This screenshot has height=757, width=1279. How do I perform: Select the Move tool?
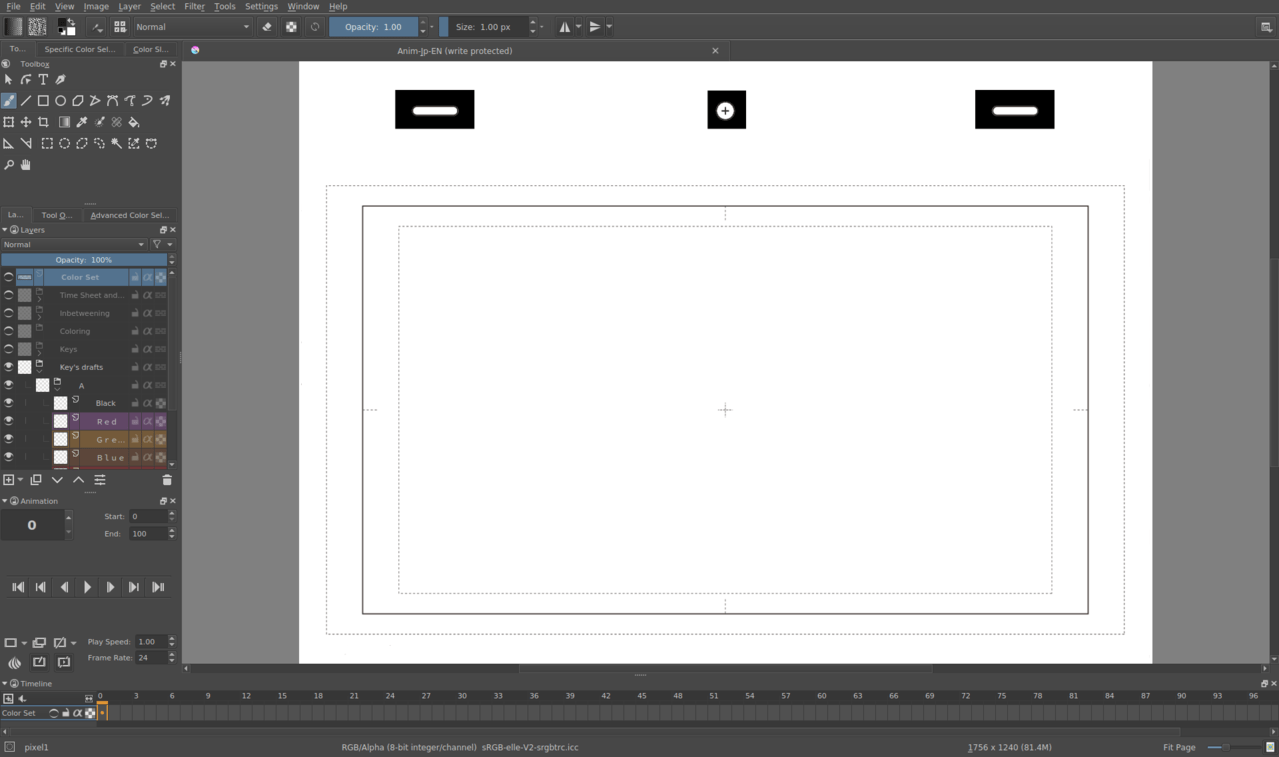(x=26, y=122)
